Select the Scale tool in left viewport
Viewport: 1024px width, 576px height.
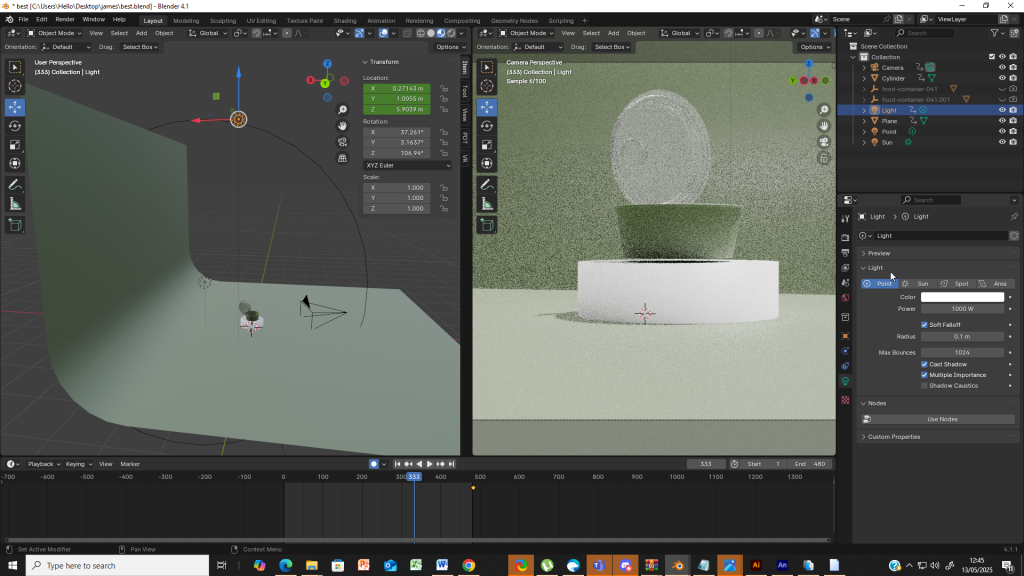(x=15, y=144)
